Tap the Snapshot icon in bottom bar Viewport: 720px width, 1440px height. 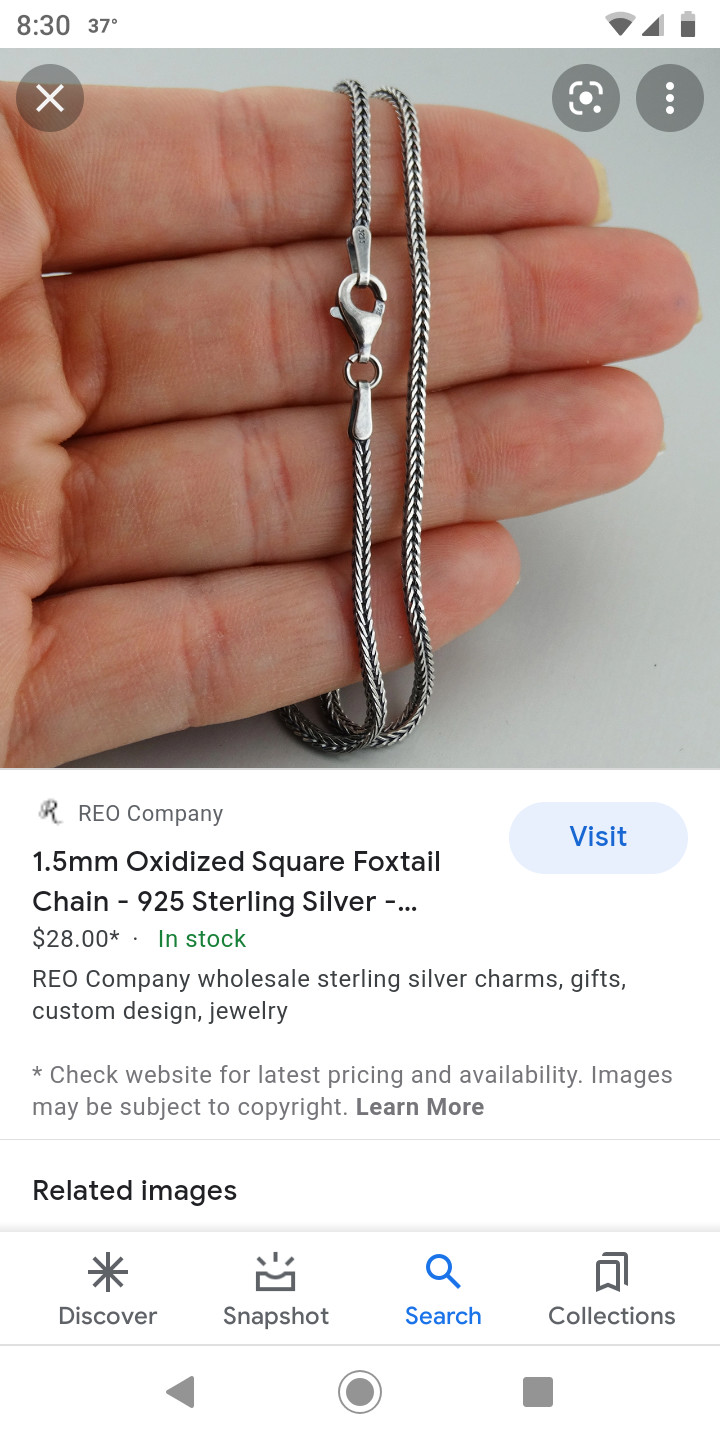(276, 1272)
